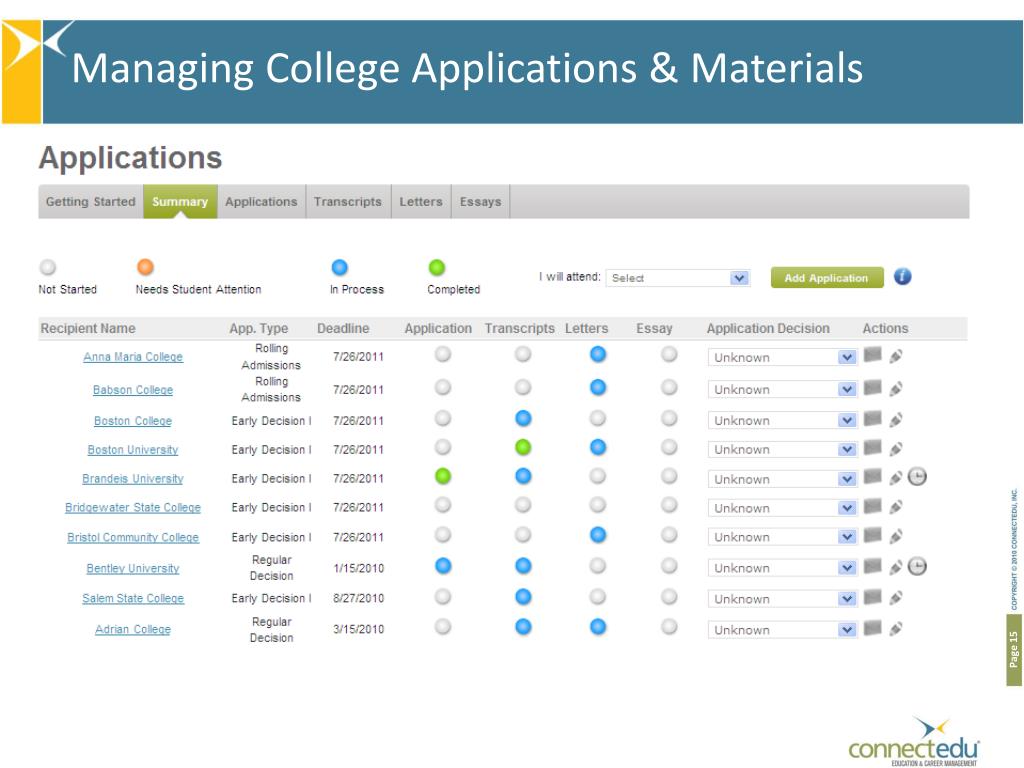The image size is (1024, 768).
Task: Open the folder icon for Bentley University
Action: click(872, 566)
